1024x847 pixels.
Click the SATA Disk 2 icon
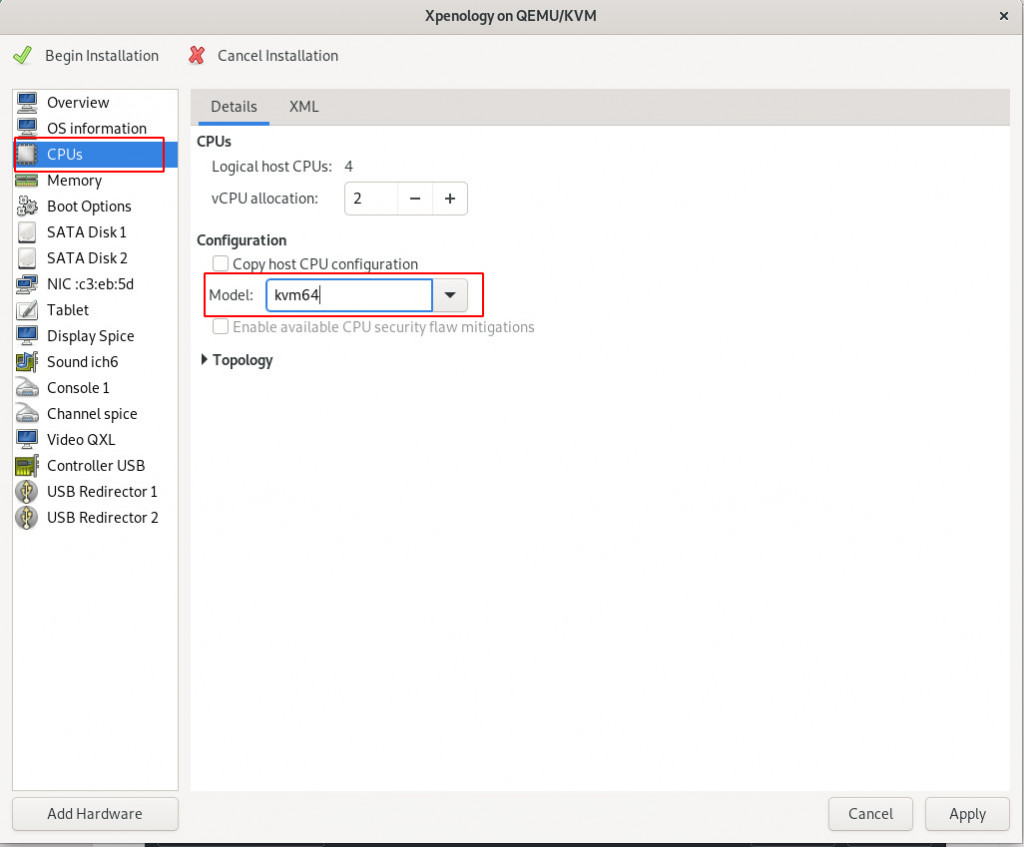pos(27,258)
